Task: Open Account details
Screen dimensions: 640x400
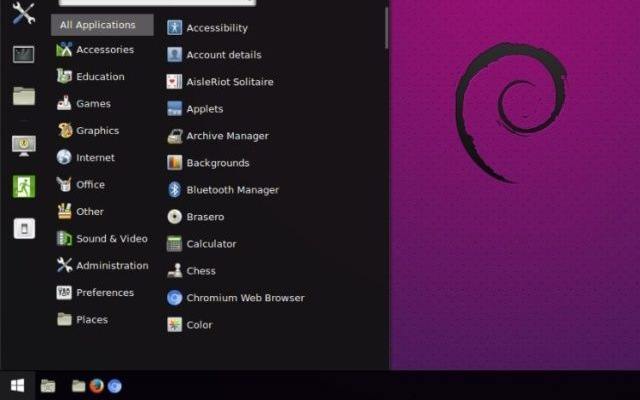Action: [214, 55]
